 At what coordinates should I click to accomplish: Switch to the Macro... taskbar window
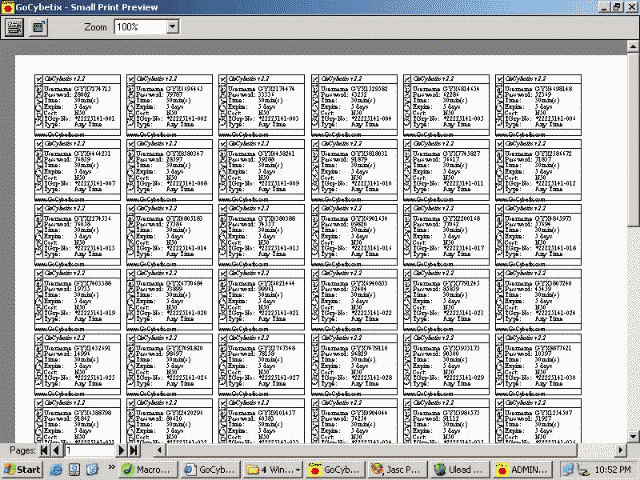tap(149, 470)
